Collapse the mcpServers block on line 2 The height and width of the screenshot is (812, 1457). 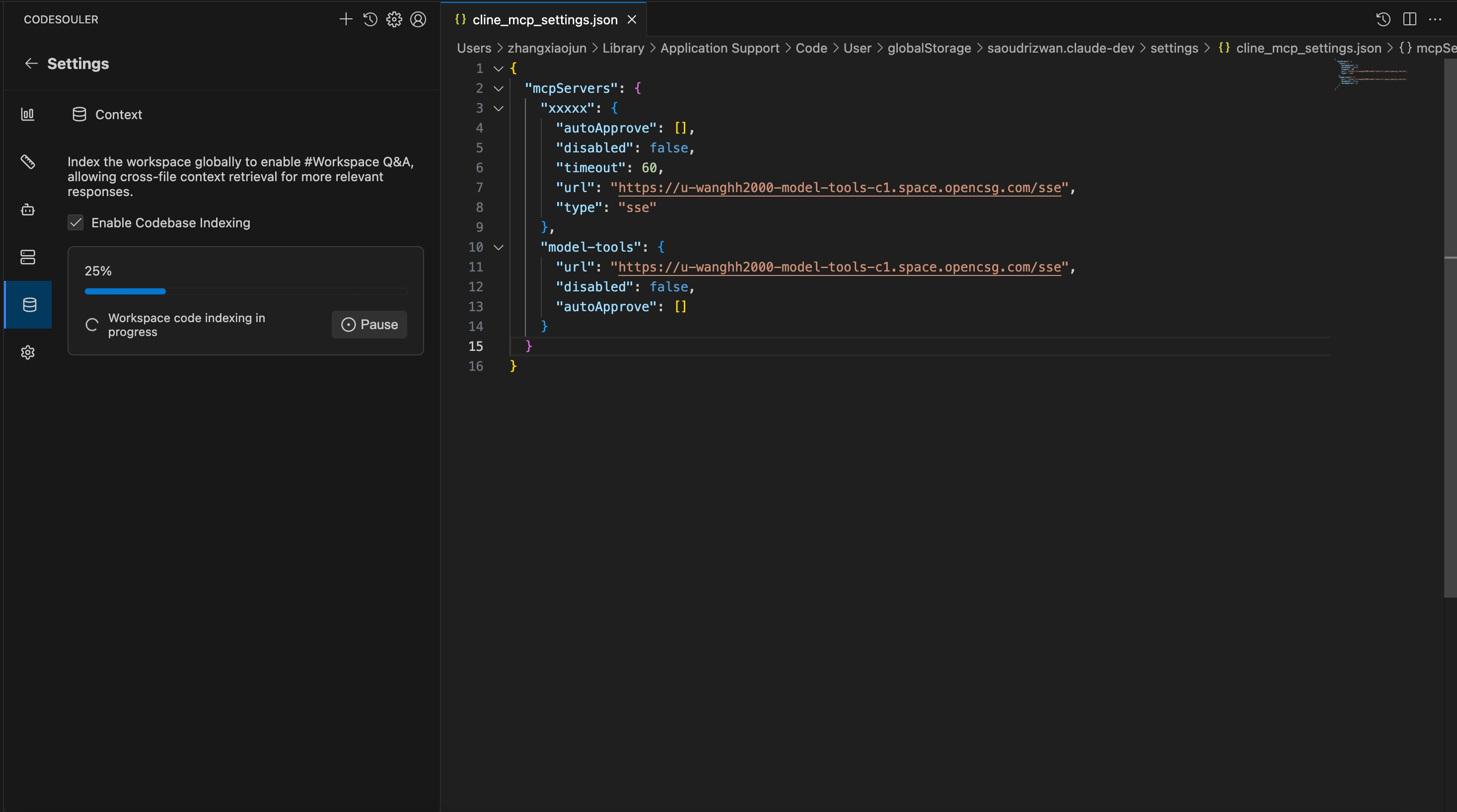pyautogui.click(x=498, y=88)
